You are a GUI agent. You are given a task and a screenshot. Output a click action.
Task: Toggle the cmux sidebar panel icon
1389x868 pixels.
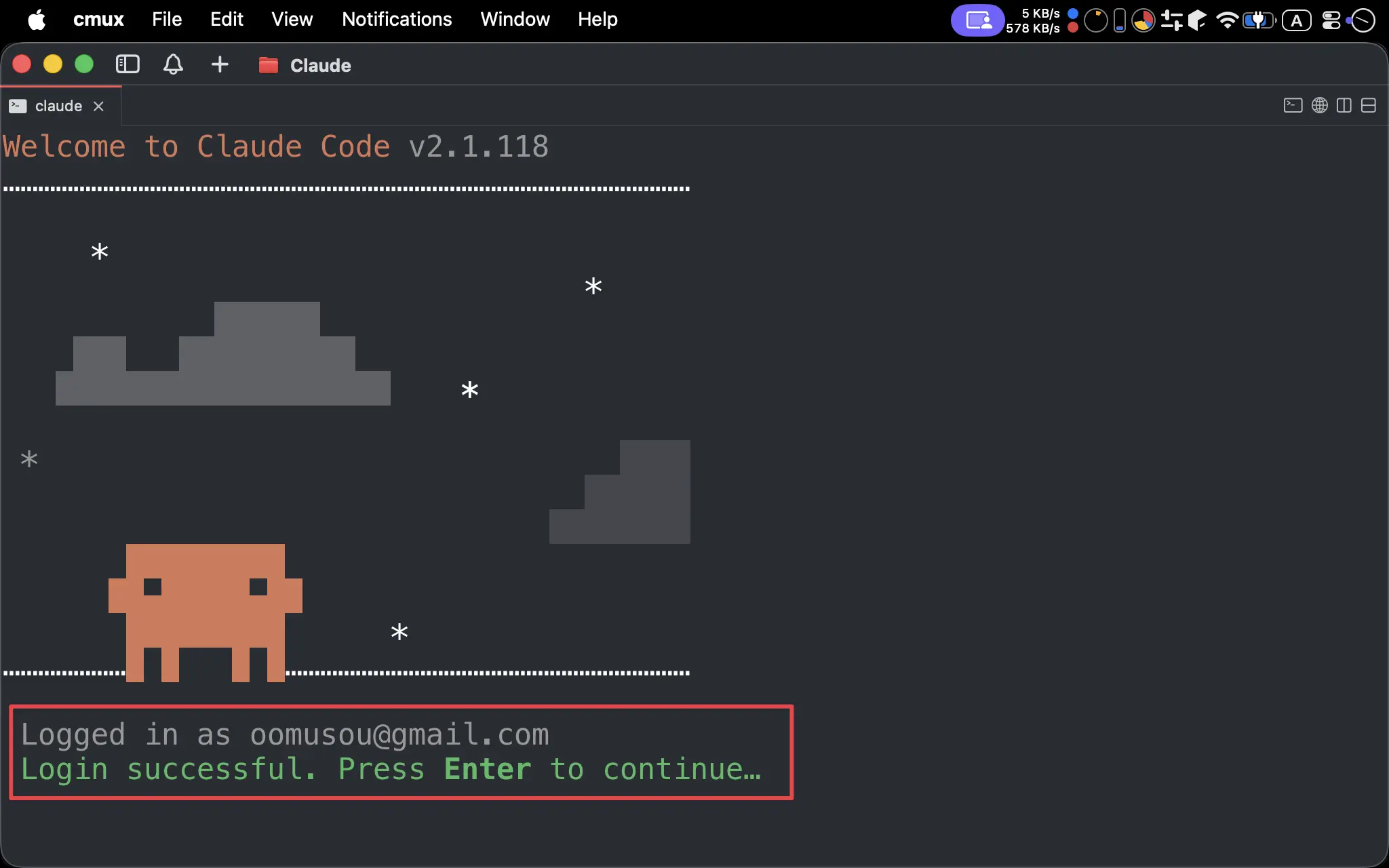[128, 64]
